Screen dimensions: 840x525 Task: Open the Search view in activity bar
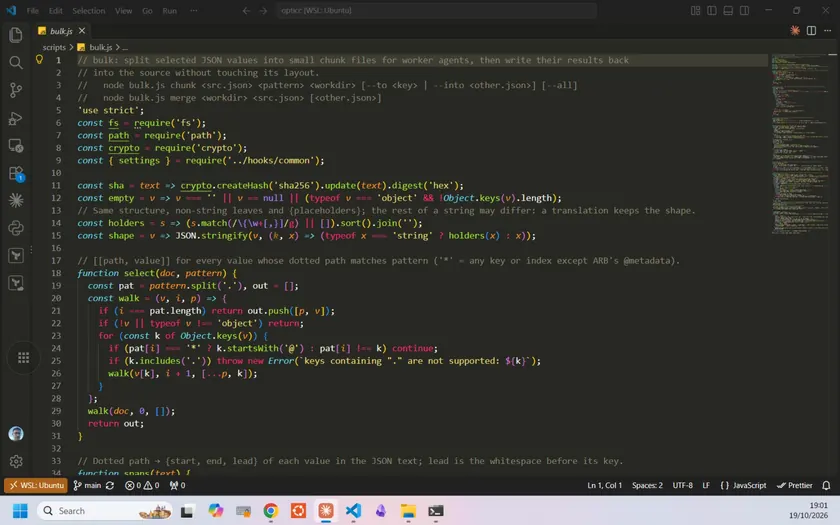[16, 63]
